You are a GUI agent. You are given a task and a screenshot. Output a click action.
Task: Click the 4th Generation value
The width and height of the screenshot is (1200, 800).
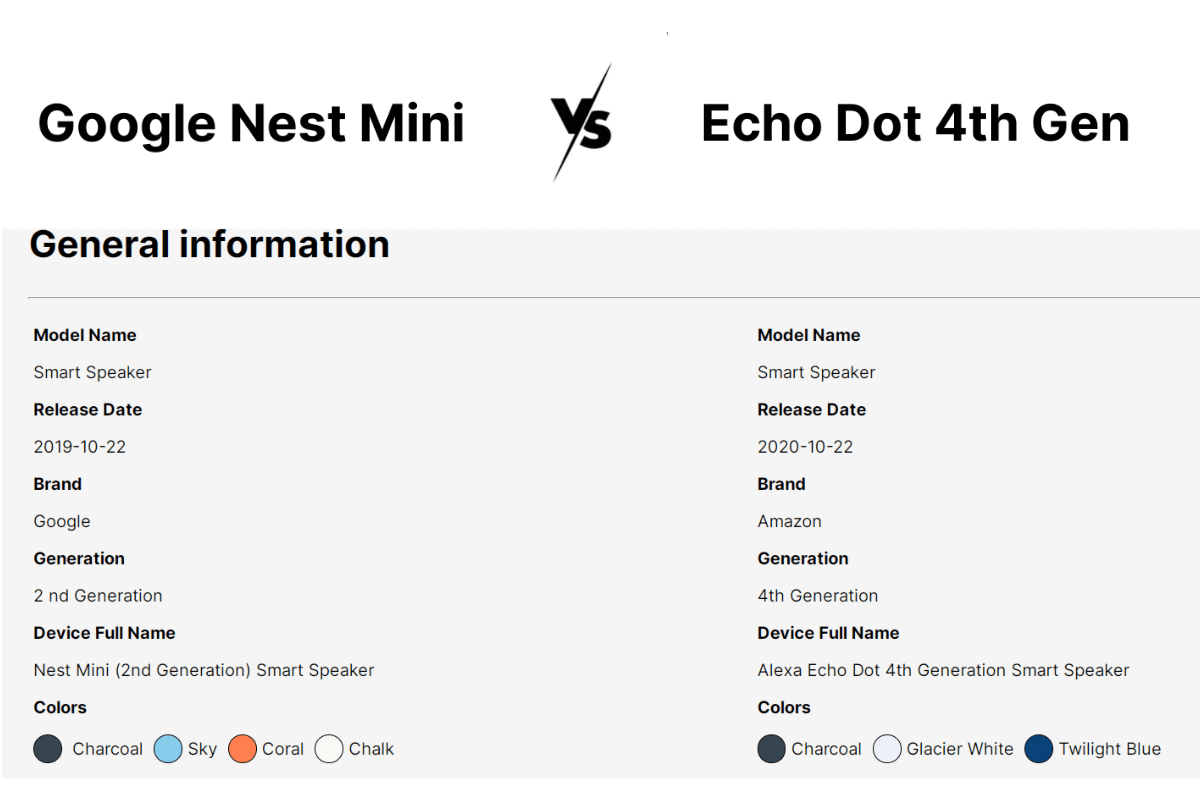818,596
